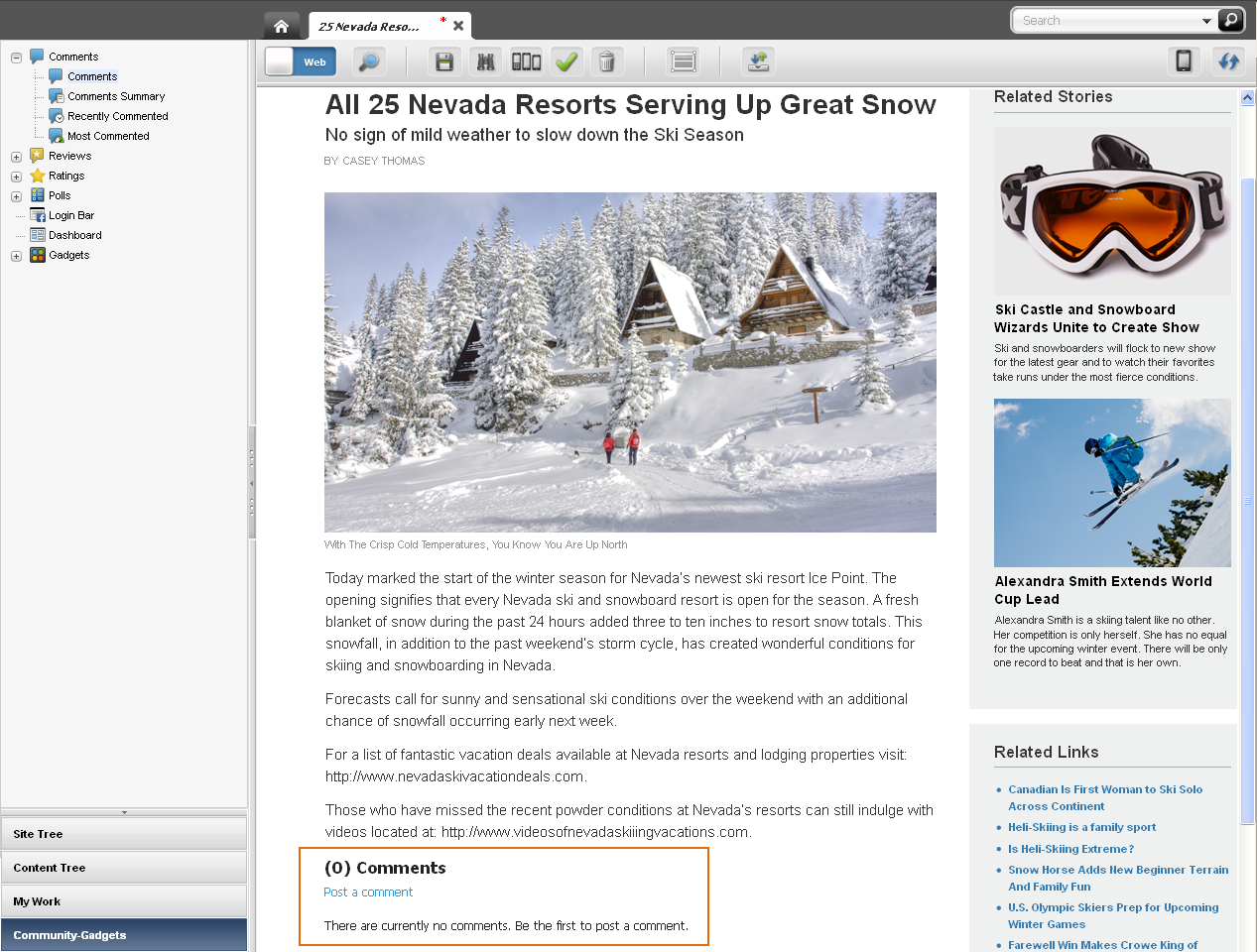Select Recently Commented in the tree
The width and height of the screenshot is (1257, 952).
click(118, 116)
